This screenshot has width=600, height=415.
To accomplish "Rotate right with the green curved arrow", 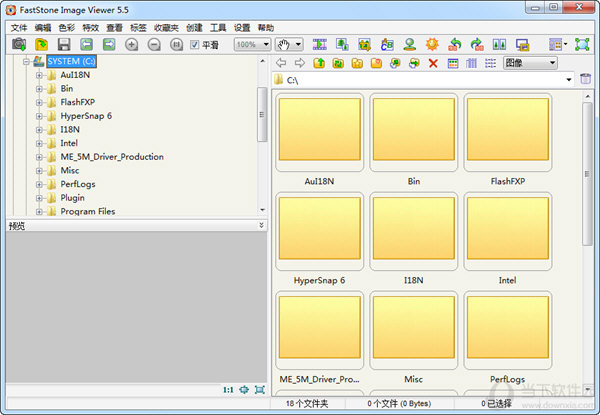I will [x=477, y=44].
